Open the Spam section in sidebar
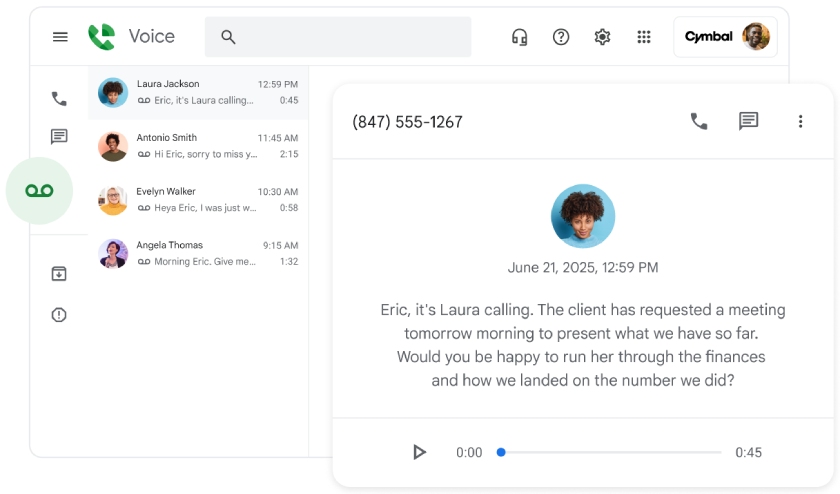This screenshot has width=840, height=494. (x=59, y=315)
